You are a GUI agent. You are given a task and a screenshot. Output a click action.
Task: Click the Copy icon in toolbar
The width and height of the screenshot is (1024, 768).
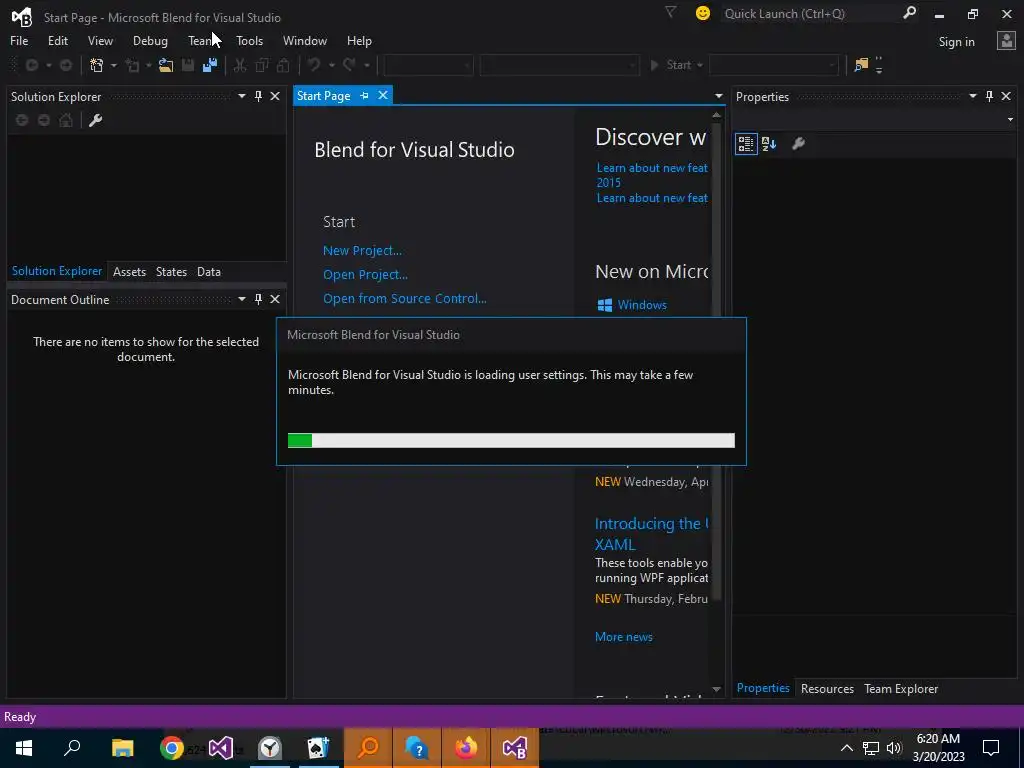[262, 65]
